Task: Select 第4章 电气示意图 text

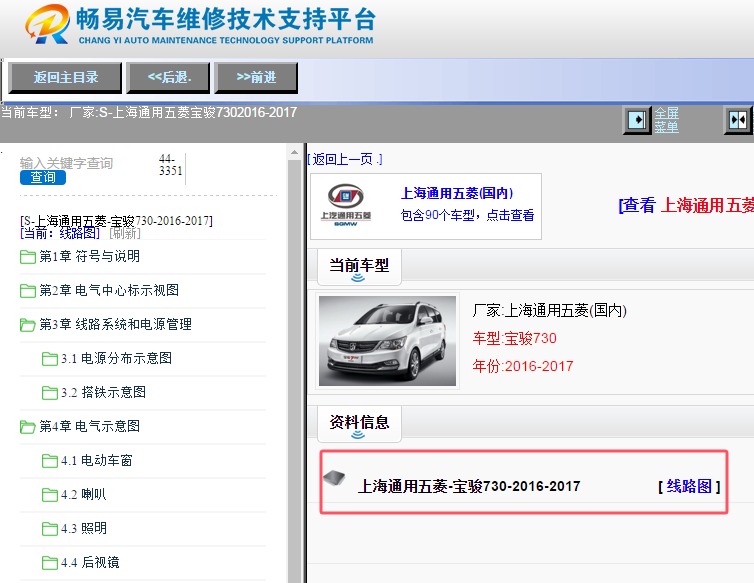Action: coord(90,426)
